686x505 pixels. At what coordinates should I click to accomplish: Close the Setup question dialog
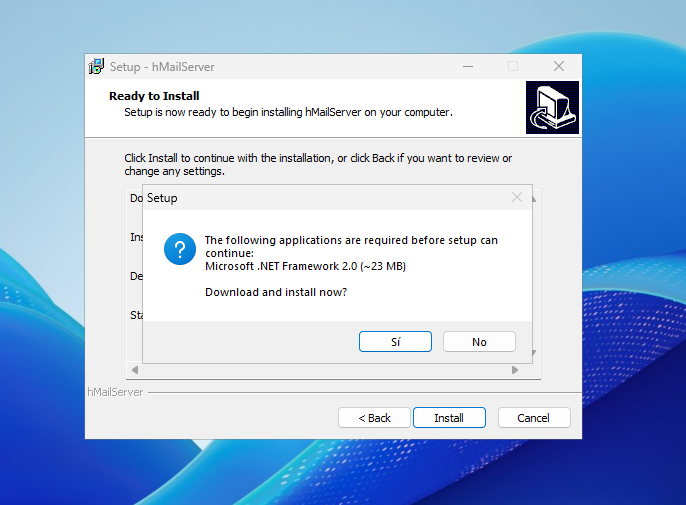coord(517,197)
